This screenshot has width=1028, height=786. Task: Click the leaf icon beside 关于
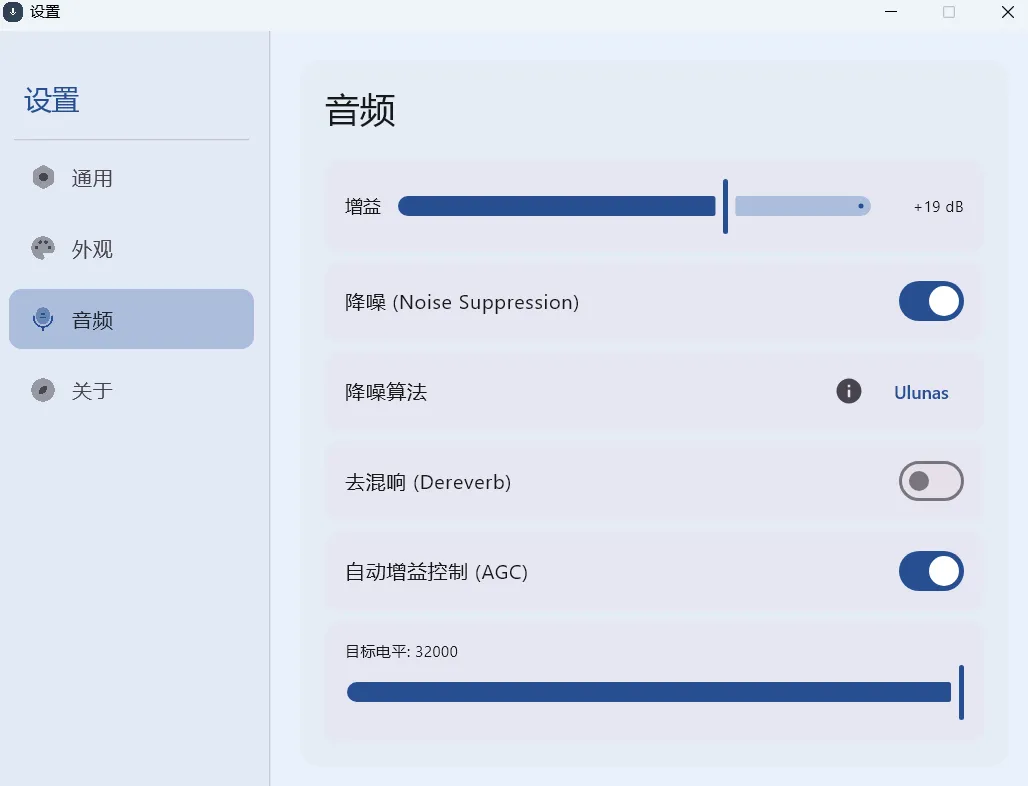click(43, 390)
